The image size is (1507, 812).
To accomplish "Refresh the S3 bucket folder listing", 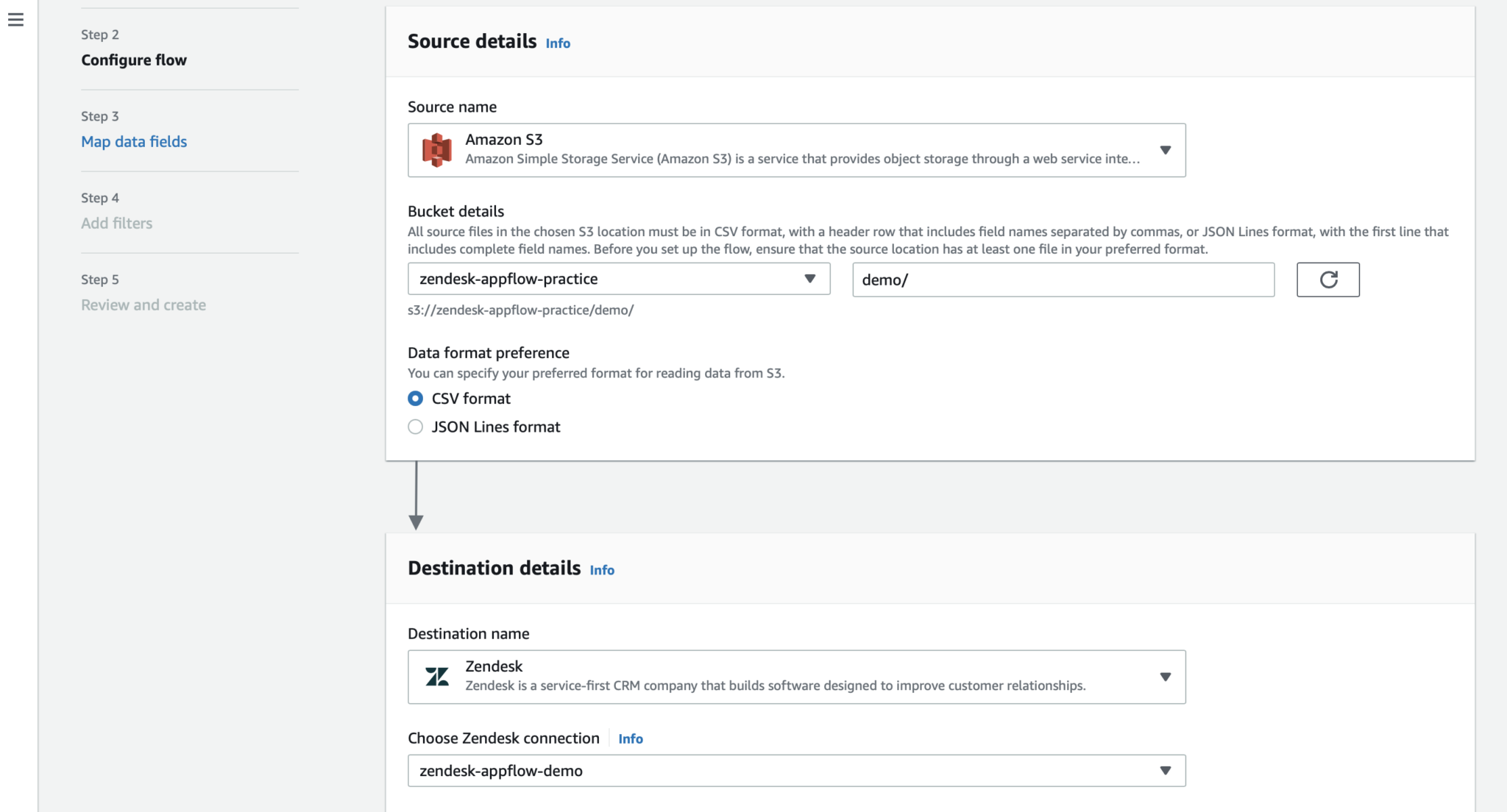I will [1327, 279].
